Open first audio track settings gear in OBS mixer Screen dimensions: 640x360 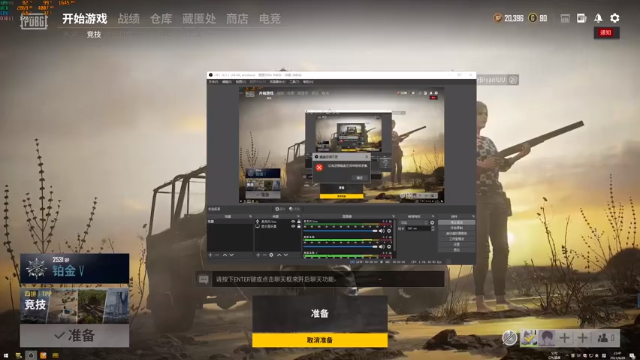(389, 231)
